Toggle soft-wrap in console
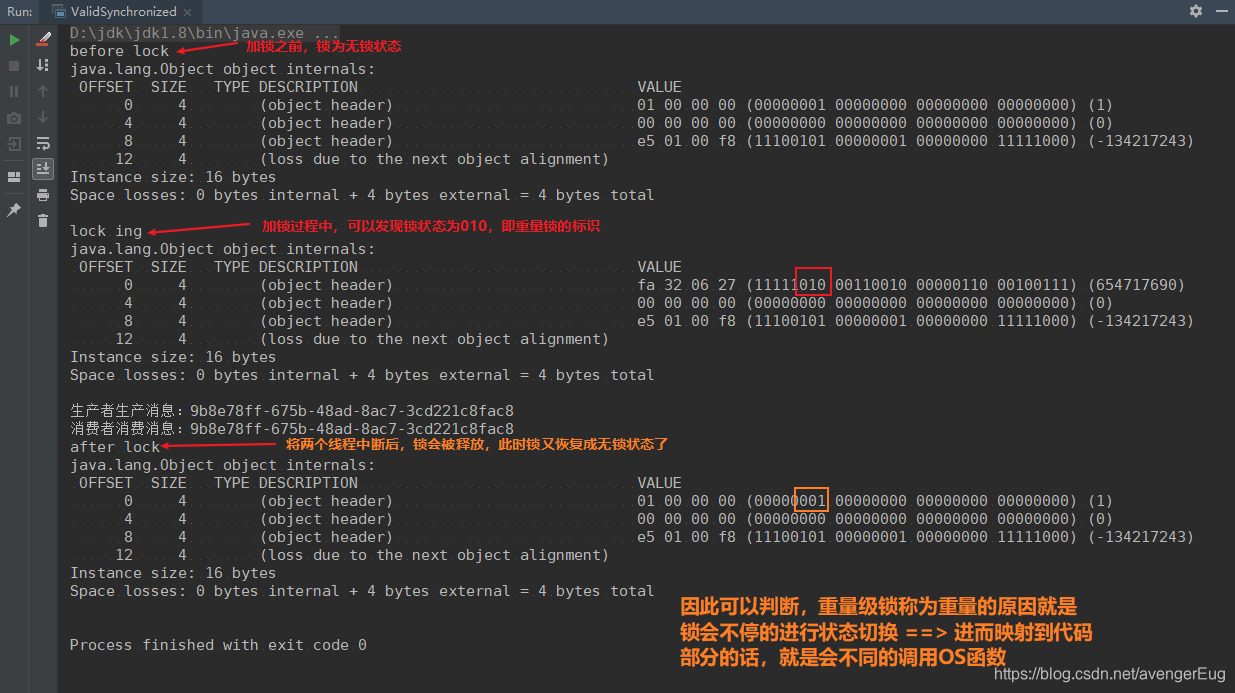This screenshot has width=1235, height=693. point(43,143)
